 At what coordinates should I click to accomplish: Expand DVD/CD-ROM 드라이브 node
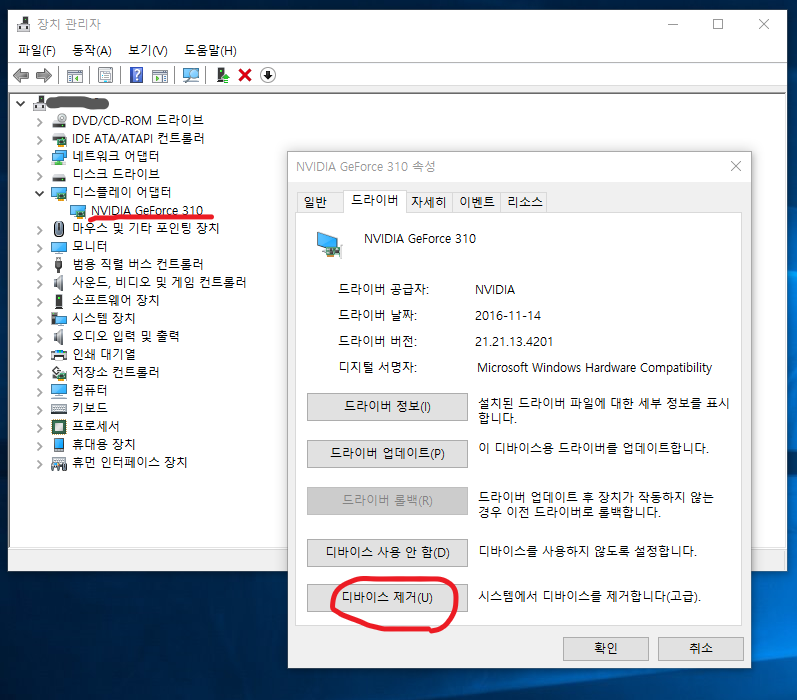pyautogui.click(x=40, y=121)
